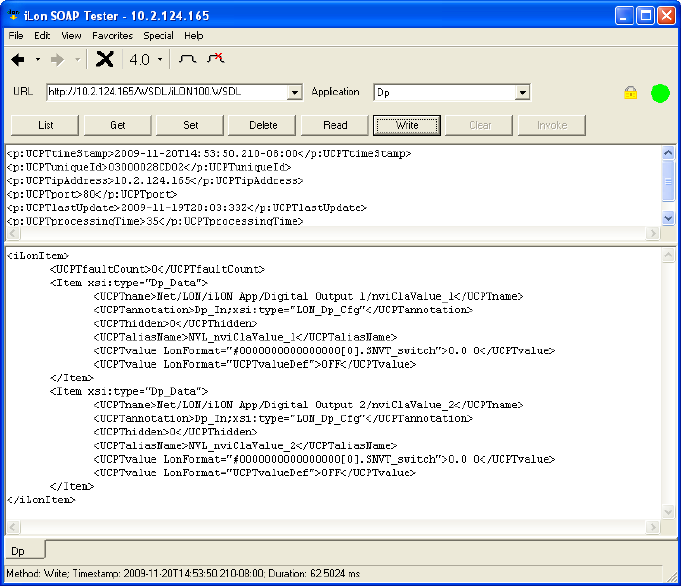Open the Favorites menu

112,36
